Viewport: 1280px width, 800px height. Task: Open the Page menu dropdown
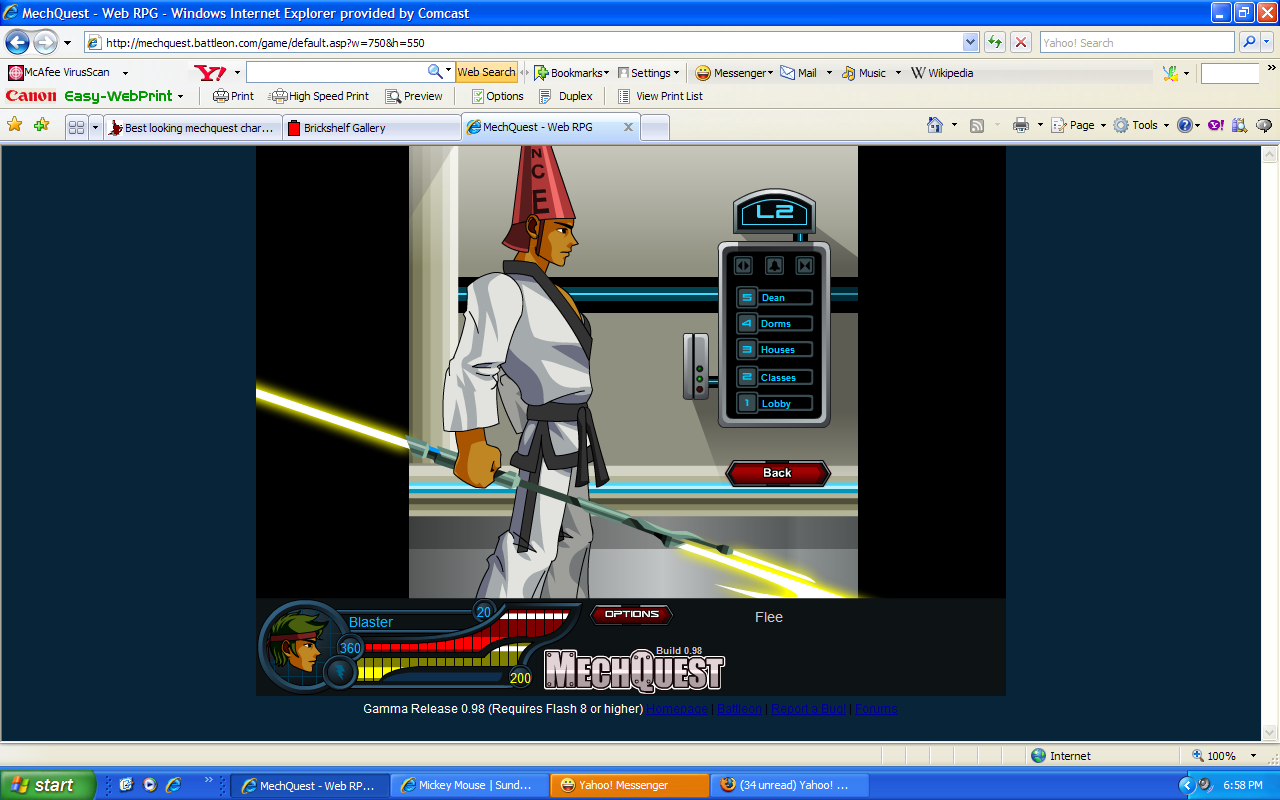(1103, 126)
